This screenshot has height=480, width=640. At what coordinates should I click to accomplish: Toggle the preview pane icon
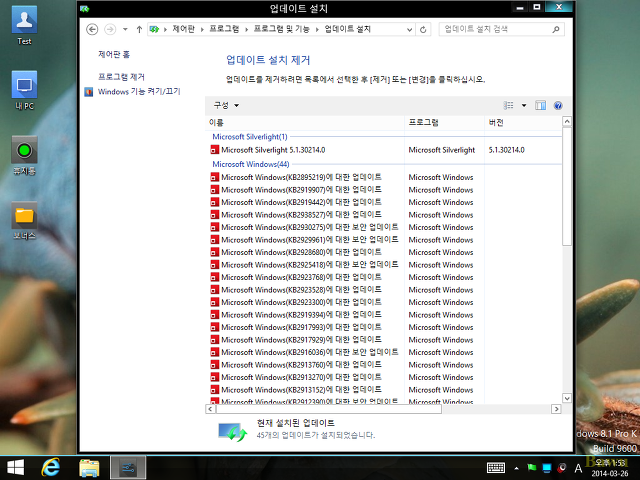pyautogui.click(x=540, y=106)
